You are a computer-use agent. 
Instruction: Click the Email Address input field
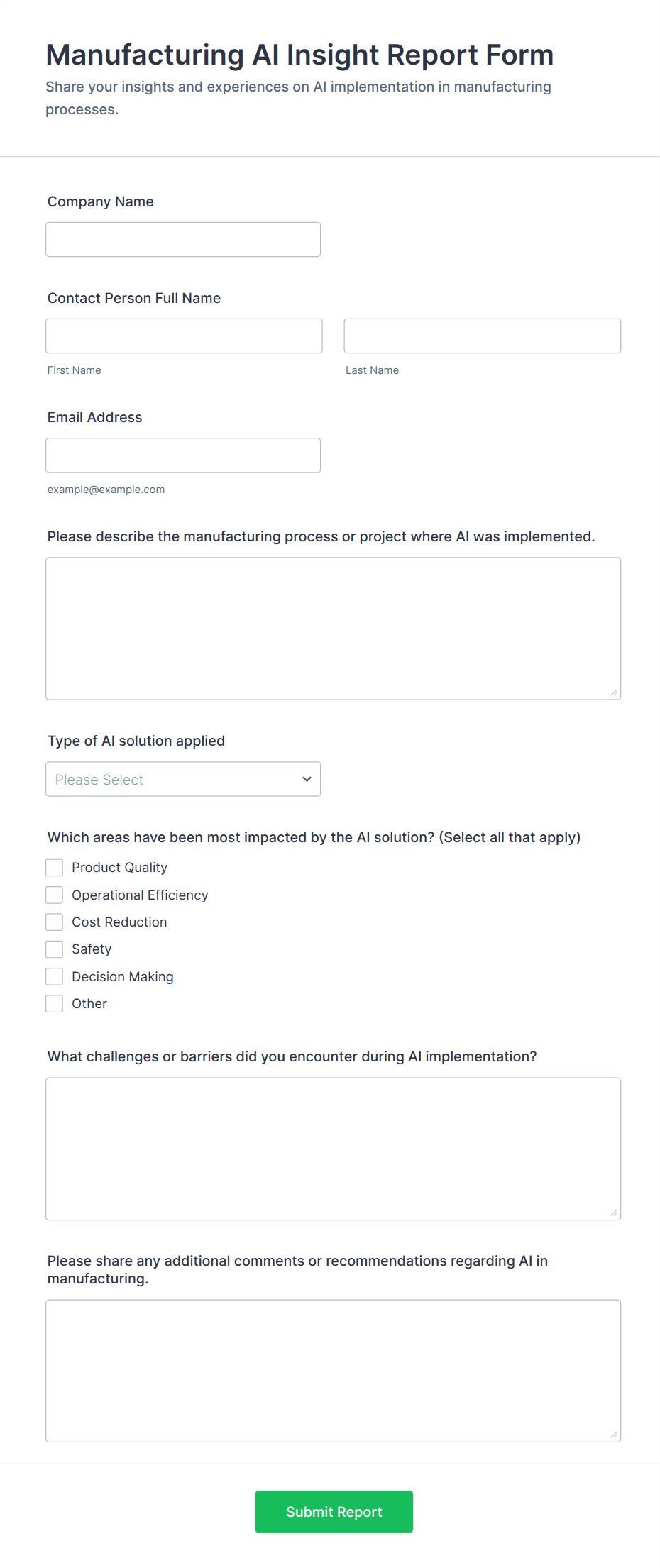click(182, 455)
